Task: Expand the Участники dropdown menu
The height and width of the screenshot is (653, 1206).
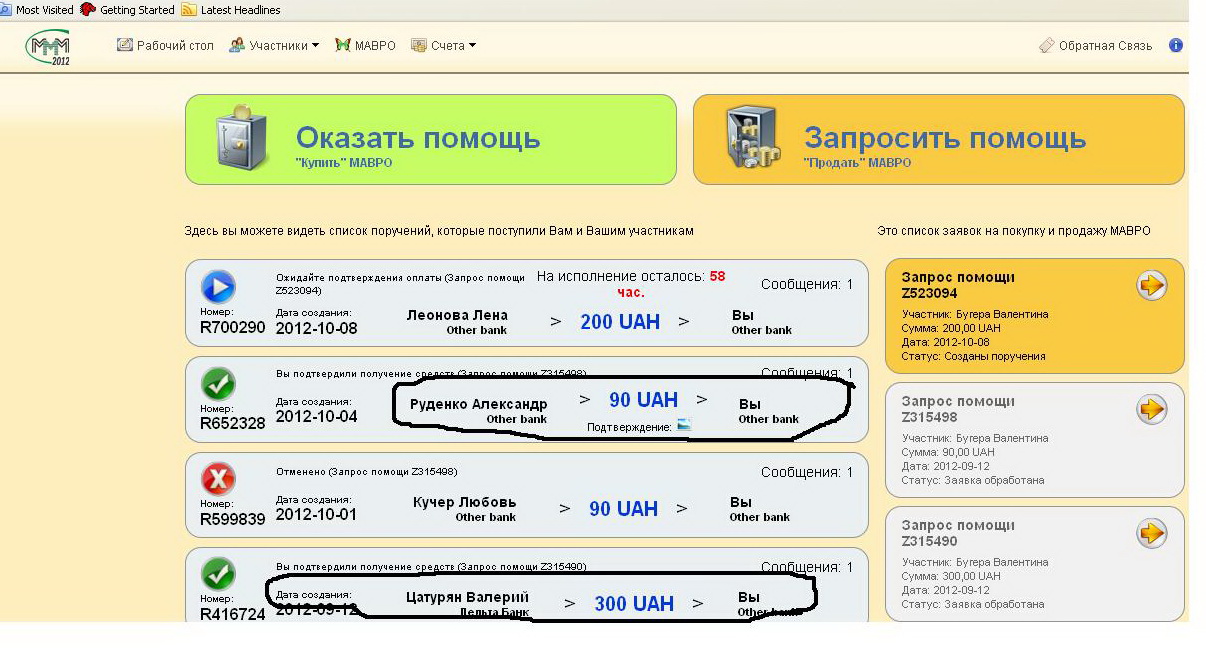Action: (x=274, y=45)
